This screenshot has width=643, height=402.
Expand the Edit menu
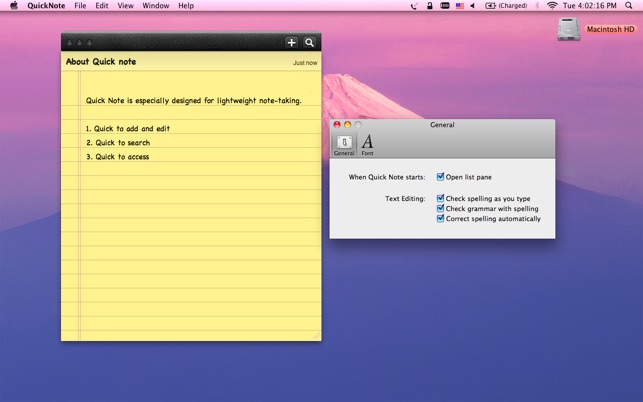(102, 6)
